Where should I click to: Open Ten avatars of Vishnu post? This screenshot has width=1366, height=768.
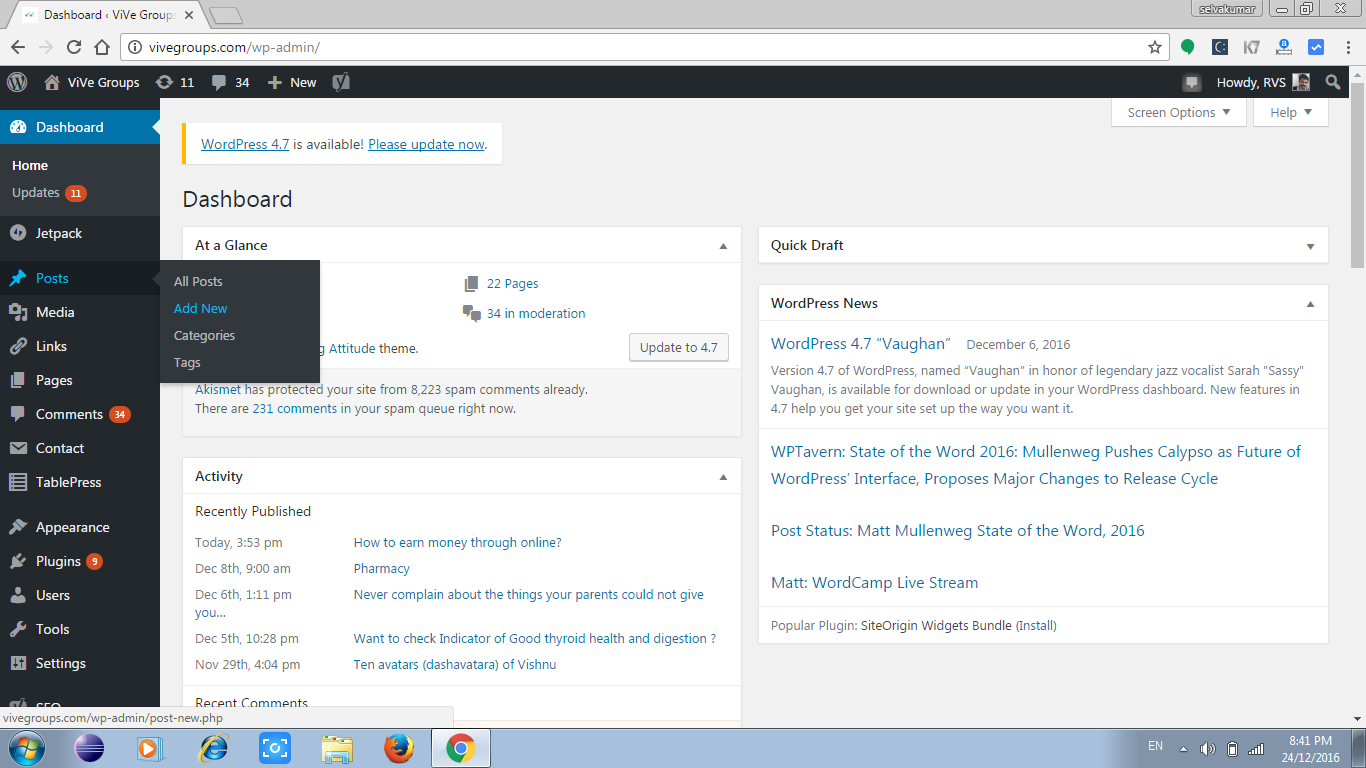[x=455, y=664]
